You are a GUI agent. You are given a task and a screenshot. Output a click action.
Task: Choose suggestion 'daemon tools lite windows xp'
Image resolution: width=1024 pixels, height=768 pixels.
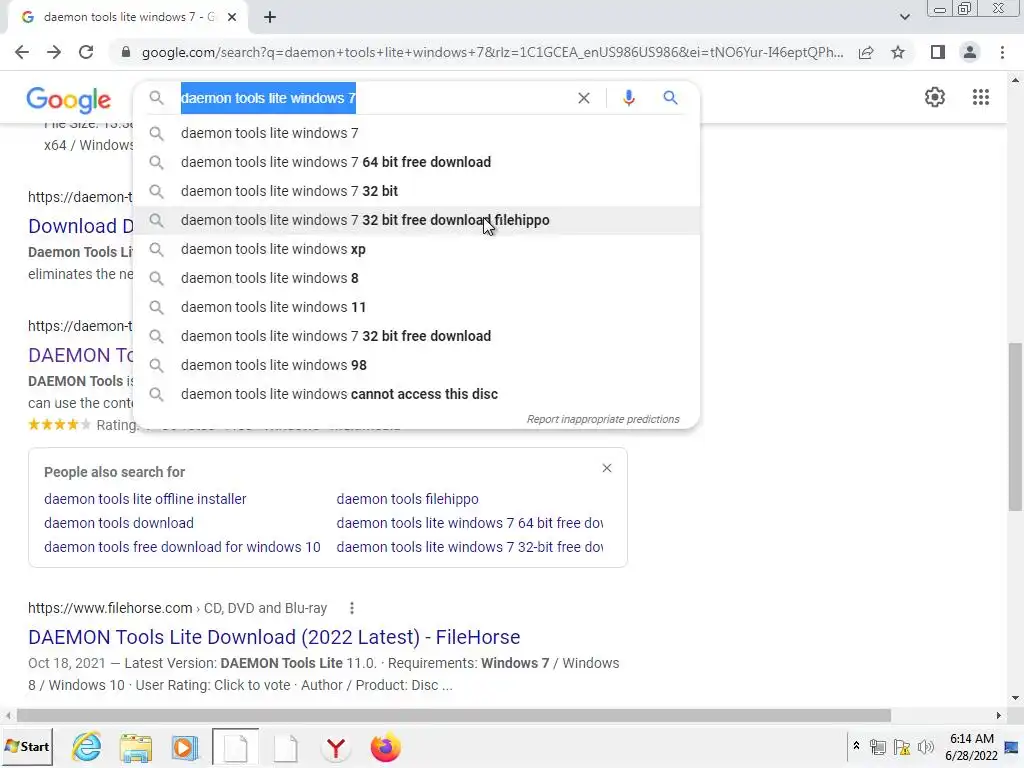tap(416, 249)
